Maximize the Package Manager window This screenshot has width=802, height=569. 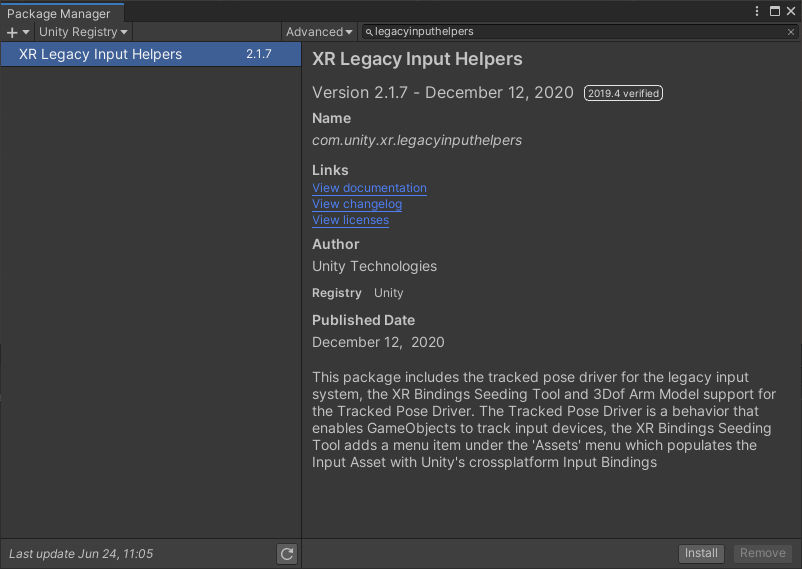click(775, 11)
